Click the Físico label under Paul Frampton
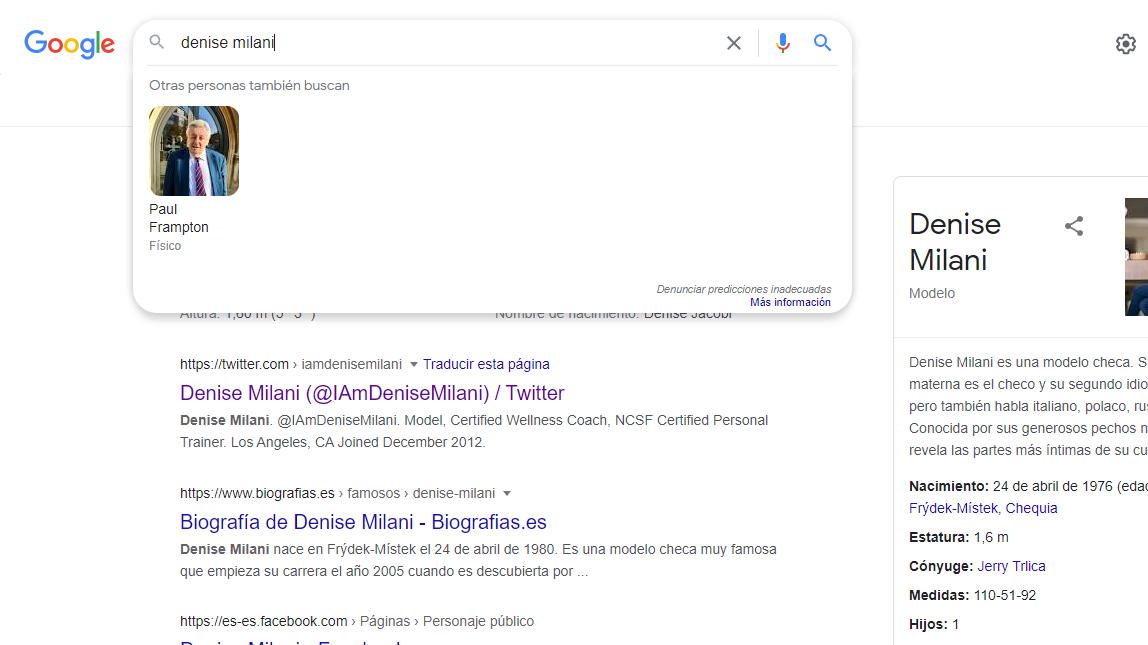This screenshot has width=1148, height=645. [x=165, y=246]
